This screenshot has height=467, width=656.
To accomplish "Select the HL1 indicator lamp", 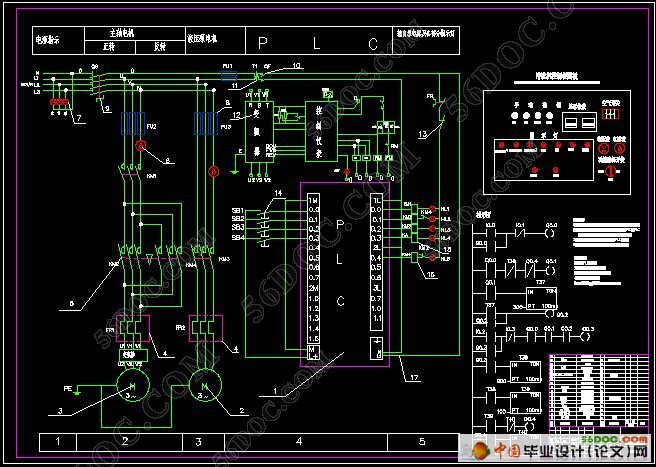I will click(x=433, y=209).
